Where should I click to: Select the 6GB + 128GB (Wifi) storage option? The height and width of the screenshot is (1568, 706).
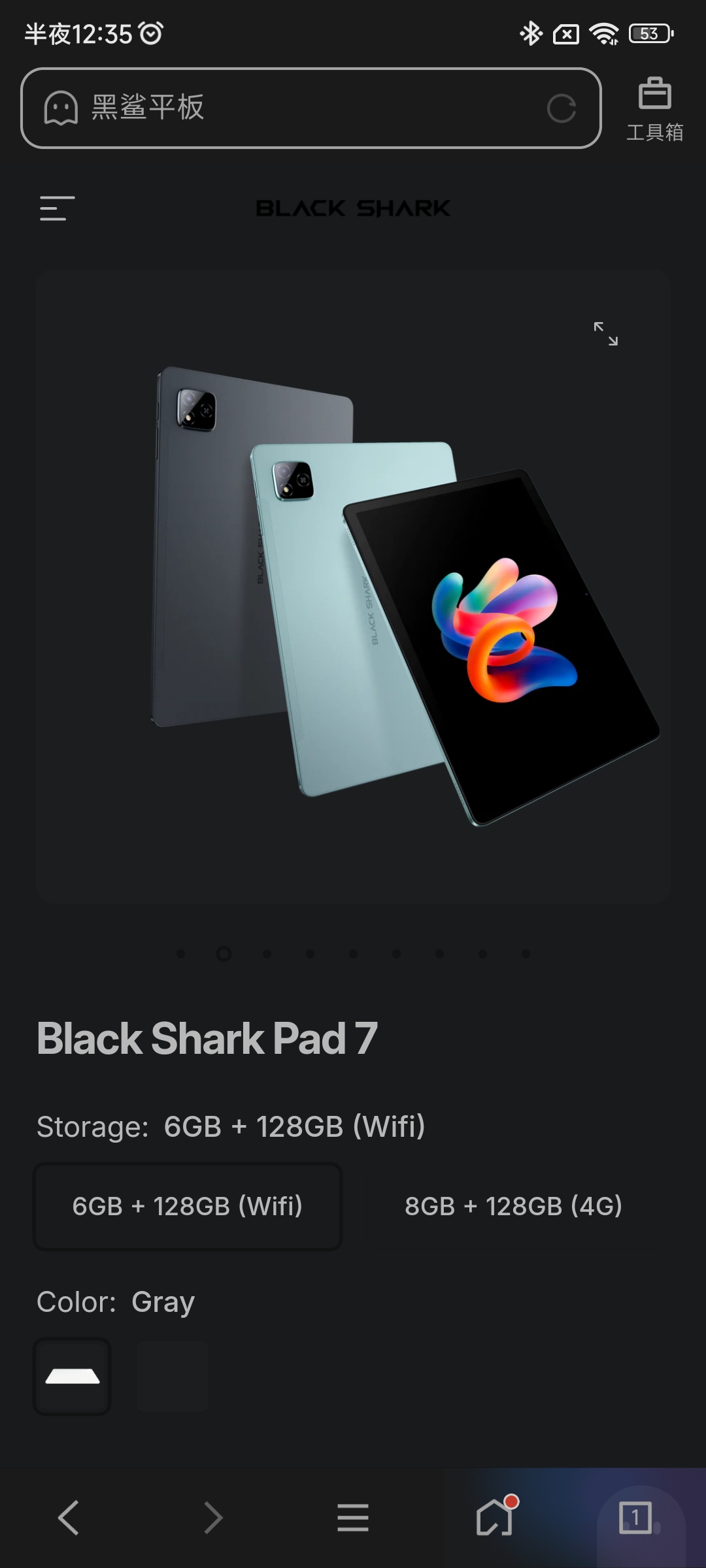click(188, 1206)
